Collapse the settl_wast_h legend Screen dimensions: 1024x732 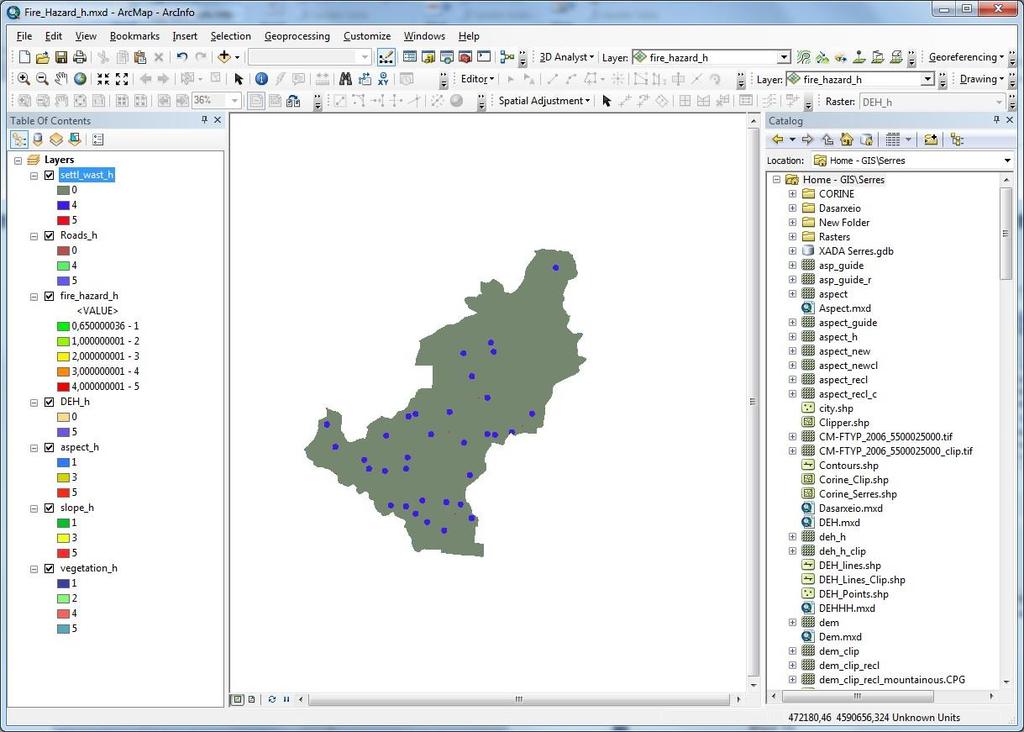point(34,176)
